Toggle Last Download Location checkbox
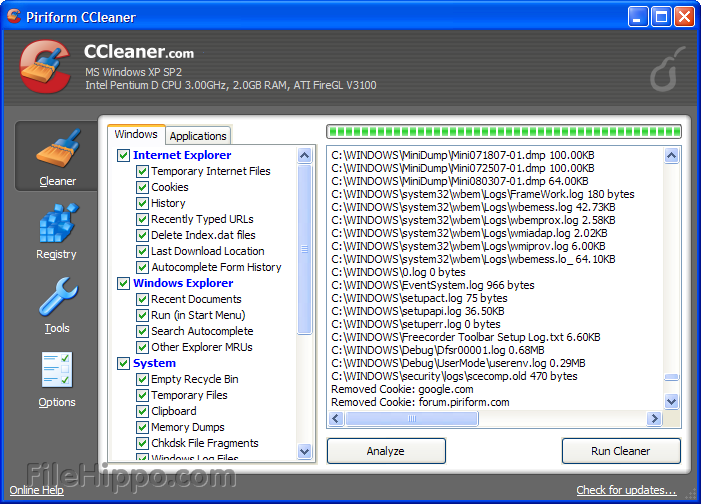 tap(142, 251)
